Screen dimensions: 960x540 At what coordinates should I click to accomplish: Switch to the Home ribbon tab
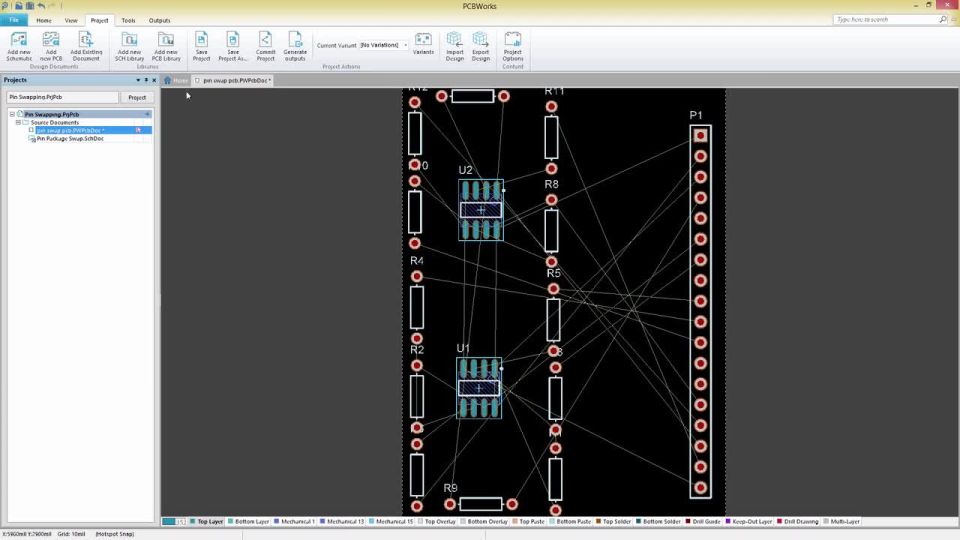tap(43, 20)
